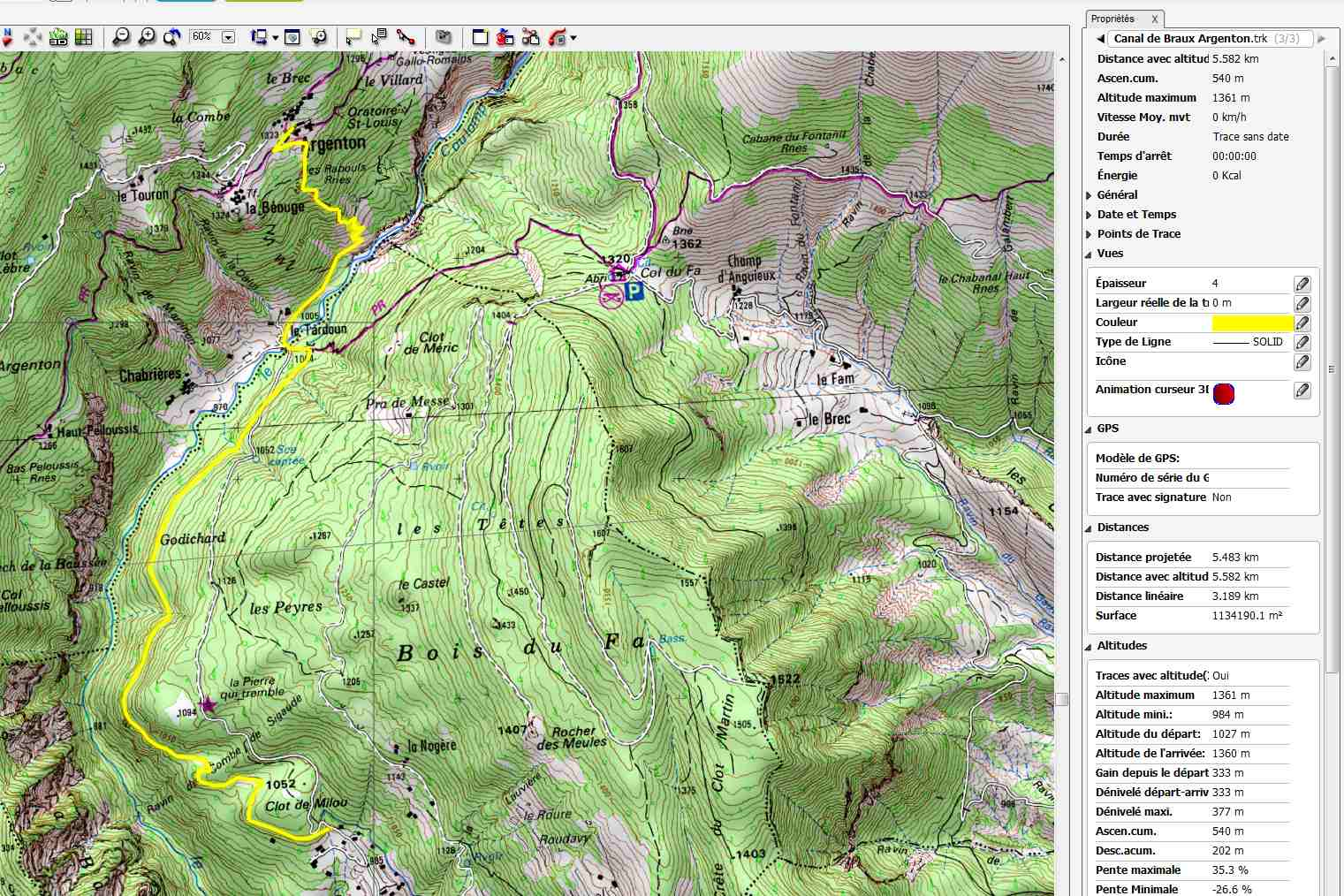Viewport: 1344px width, 896px height.
Task: Click the pan arrows move icon
Action: (x=33, y=37)
